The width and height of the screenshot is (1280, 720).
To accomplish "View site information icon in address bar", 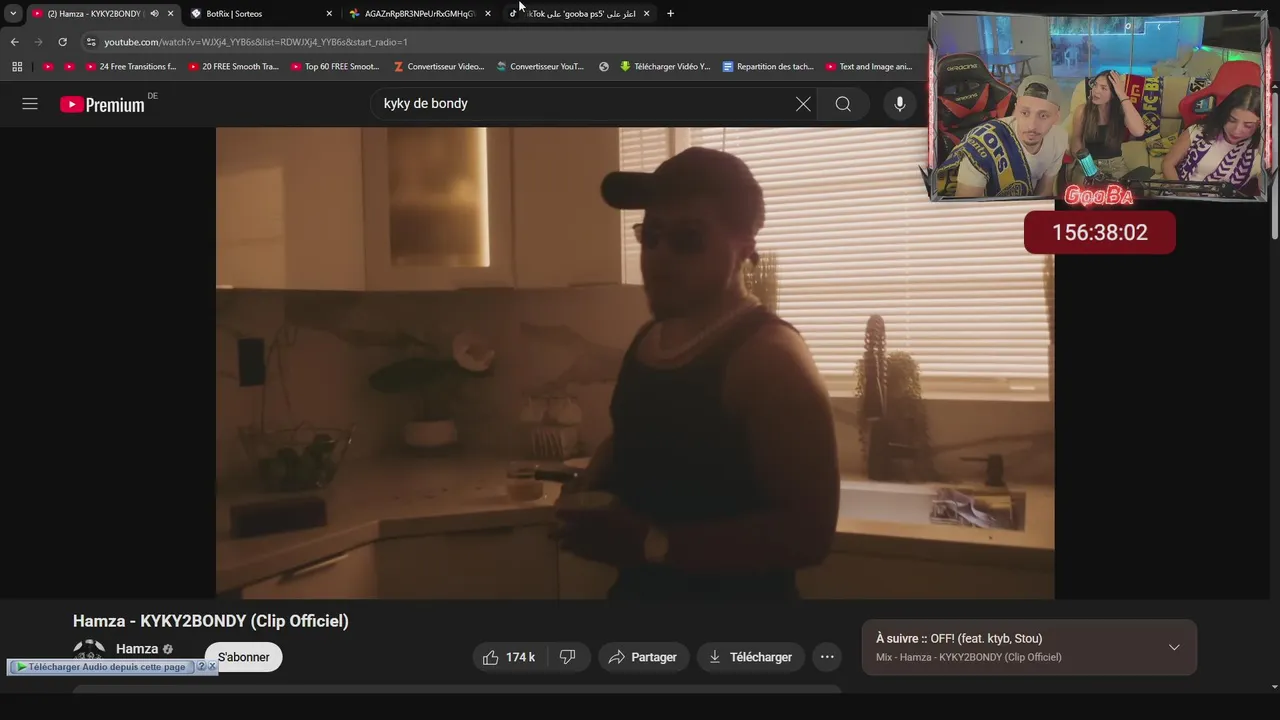I will point(91,42).
